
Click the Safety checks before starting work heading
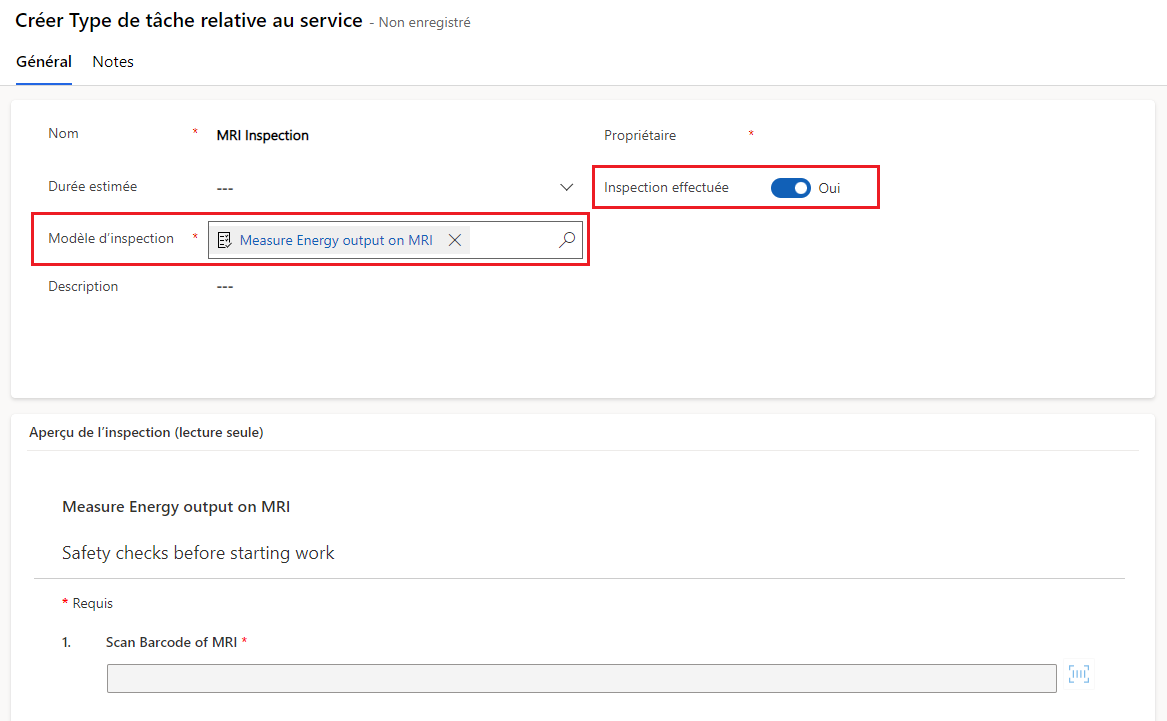click(198, 553)
